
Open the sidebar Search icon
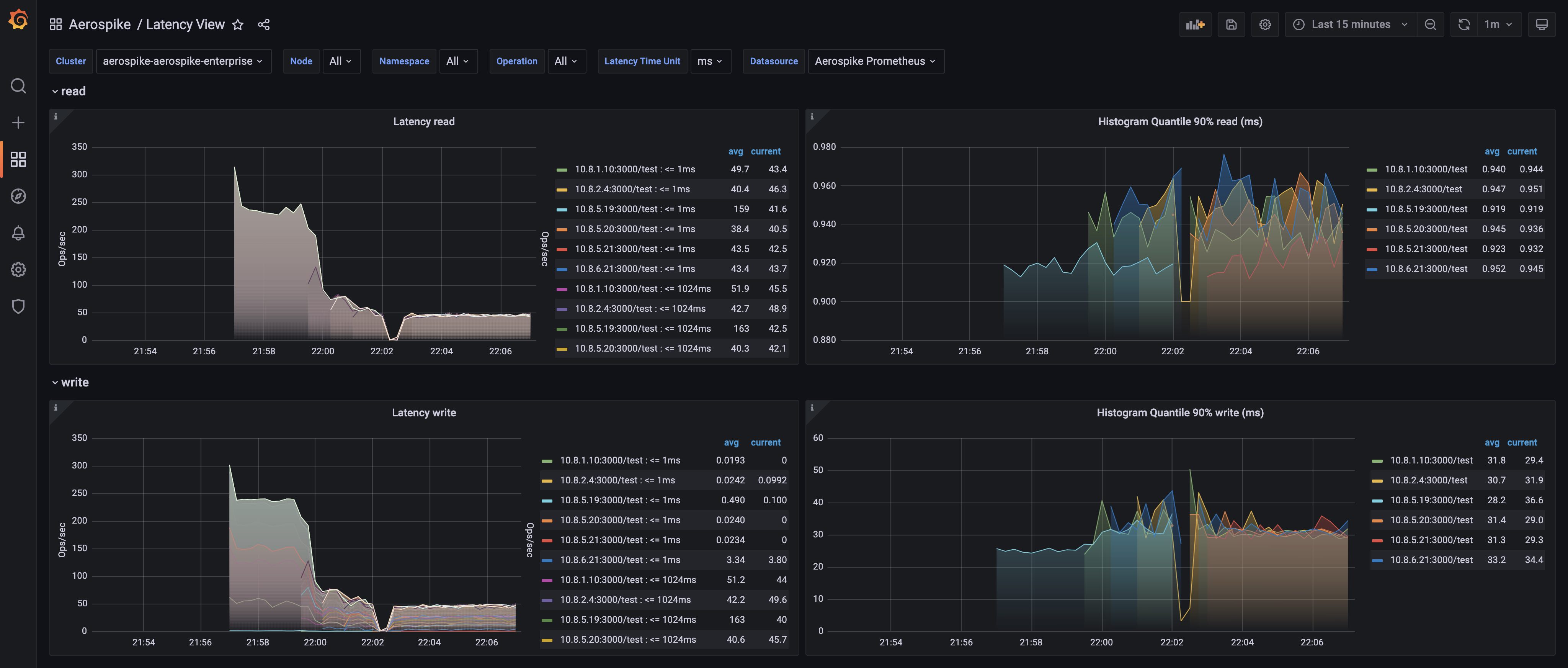click(x=18, y=86)
